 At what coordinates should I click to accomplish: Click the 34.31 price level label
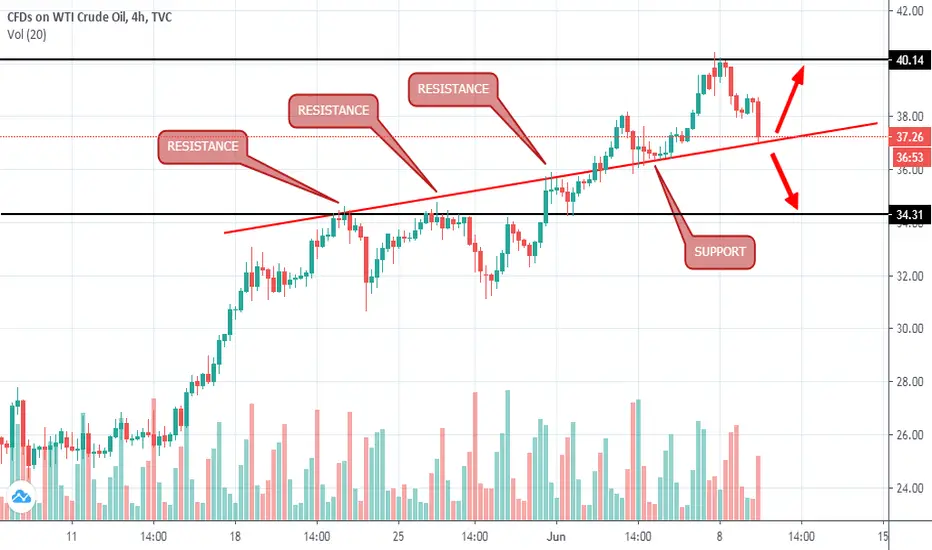(909, 214)
